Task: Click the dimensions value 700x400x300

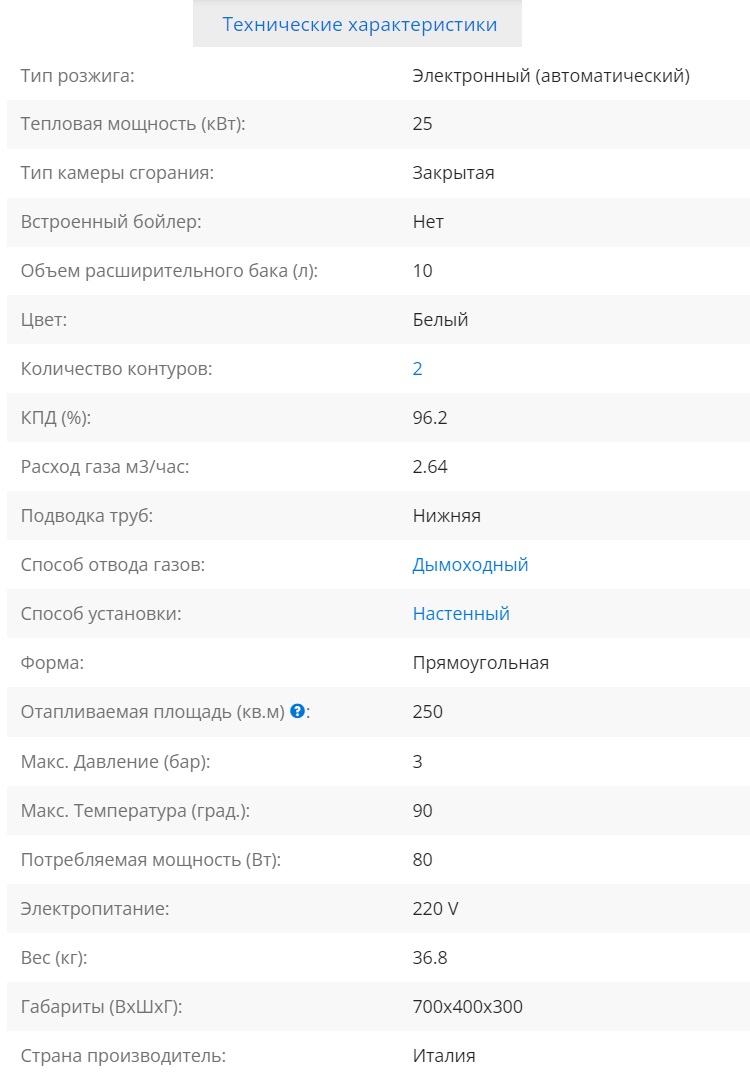Action: click(x=467, y=1007)
